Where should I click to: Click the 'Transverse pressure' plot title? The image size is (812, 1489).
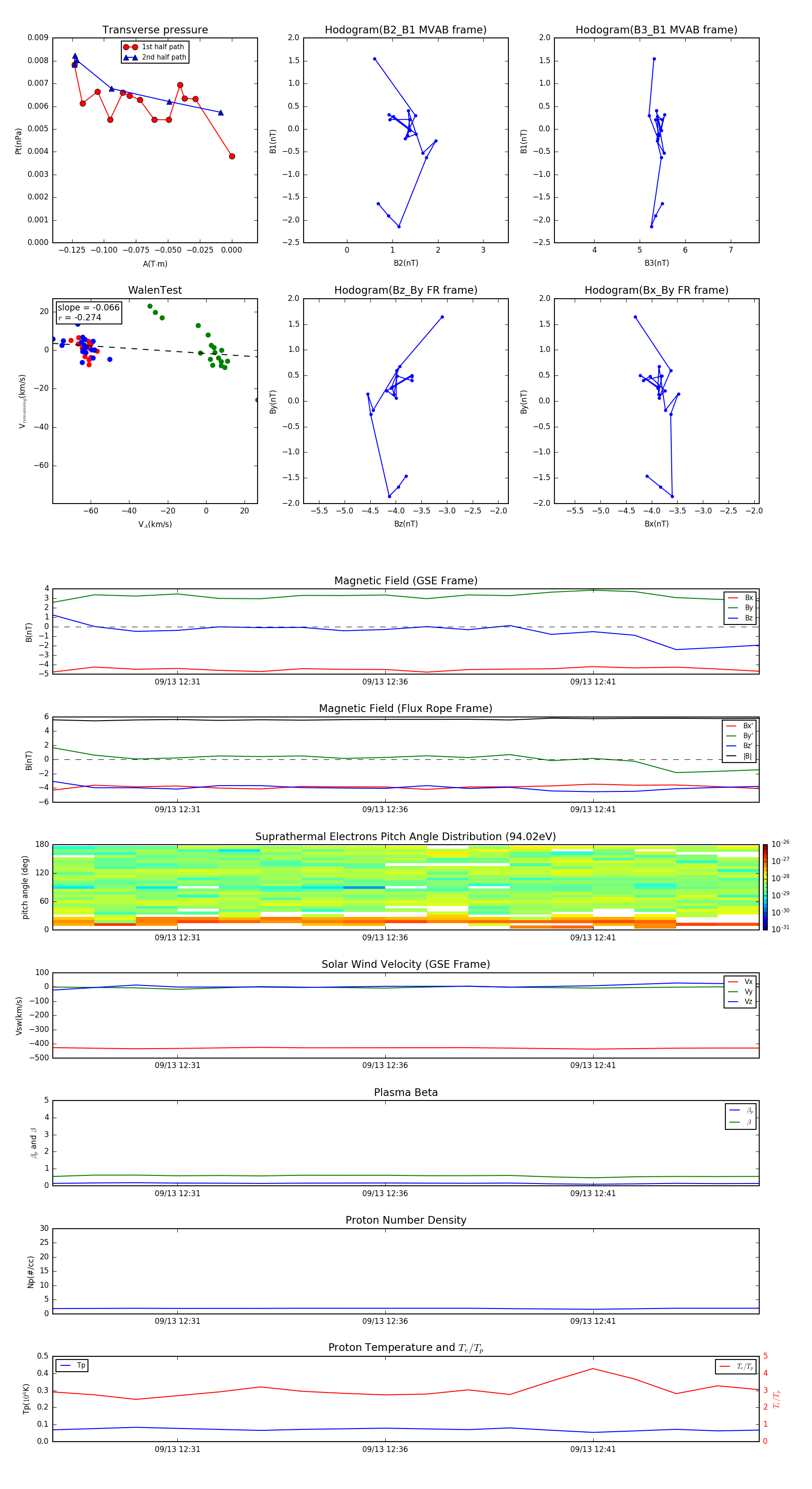click(155, 30)
